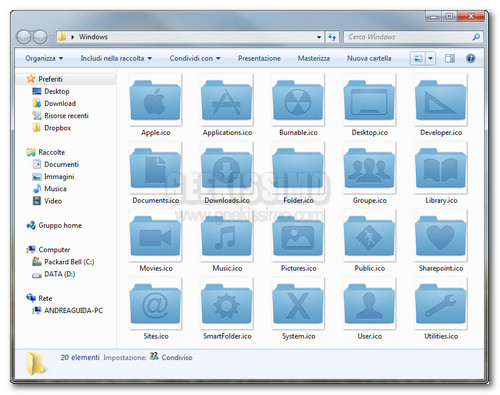This screenshot has width=500, height=395.
Task: Open the DATA (D:) drive
Action: point(59,274)
